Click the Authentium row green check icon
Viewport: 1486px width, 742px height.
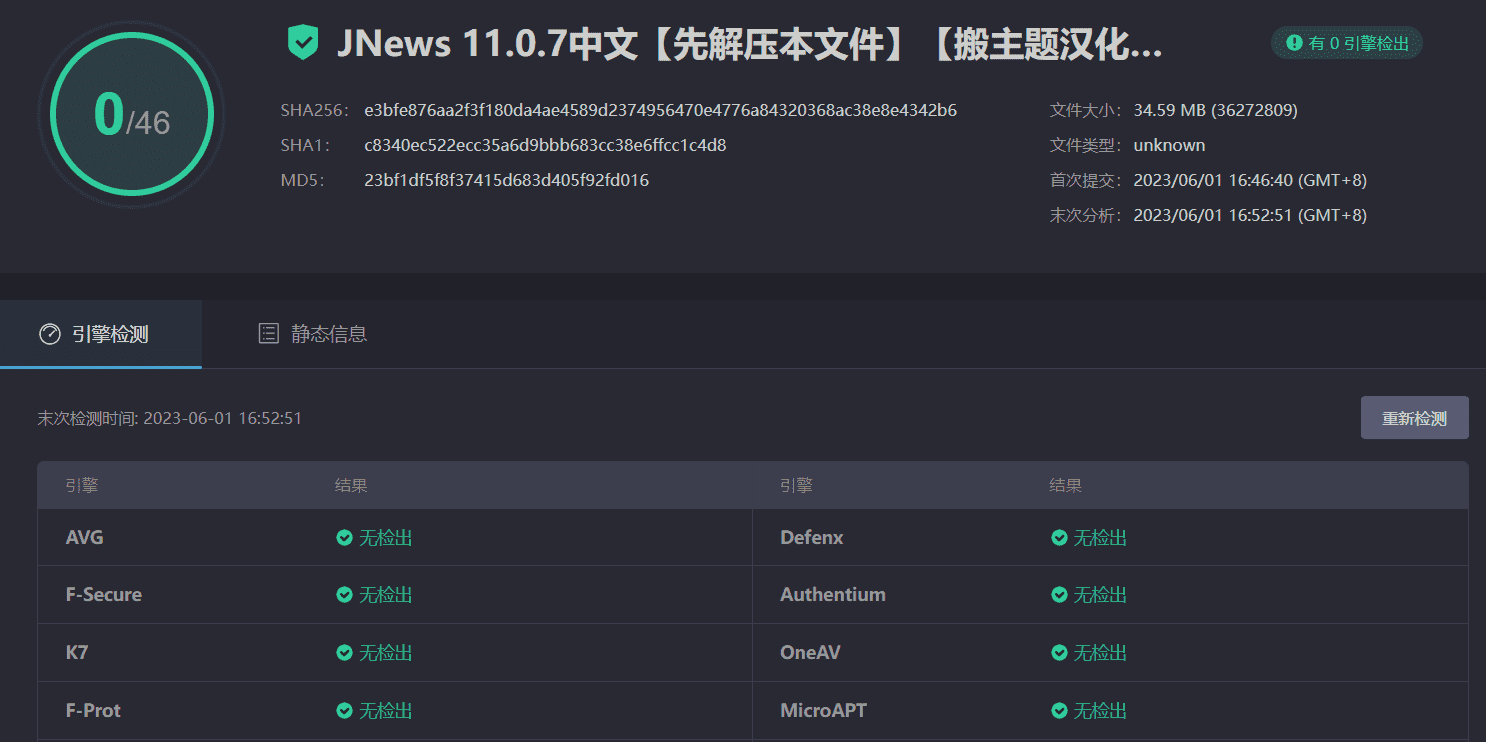1059,595
